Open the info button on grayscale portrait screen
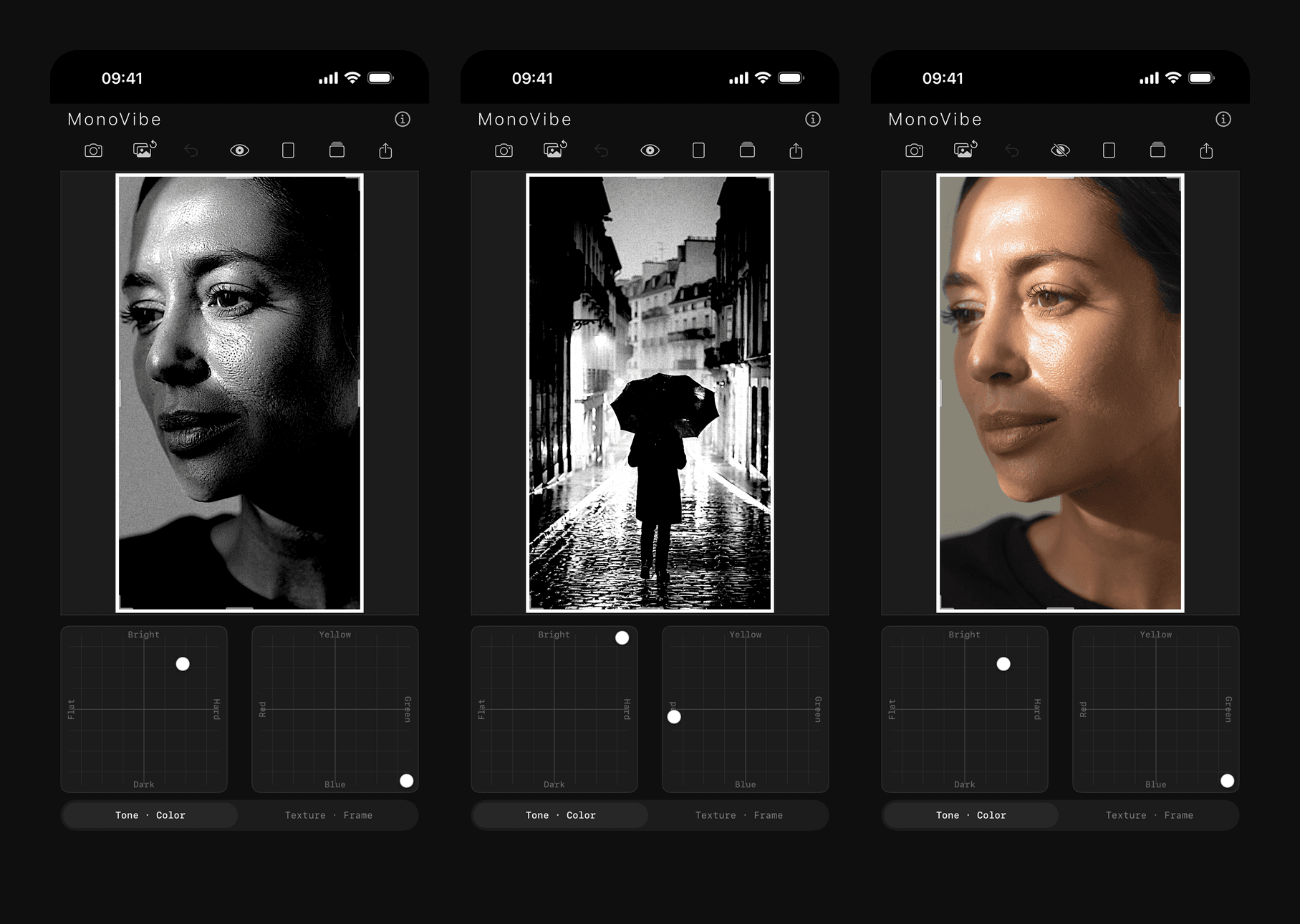Image resolution: width=1300 pixels, height=924 pixels. [403, 119]
